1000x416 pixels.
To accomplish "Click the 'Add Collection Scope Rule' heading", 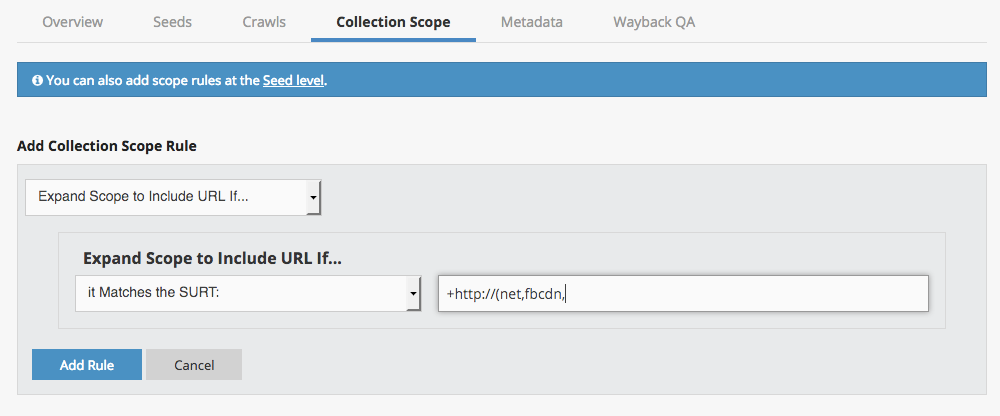I will [107, 146].
